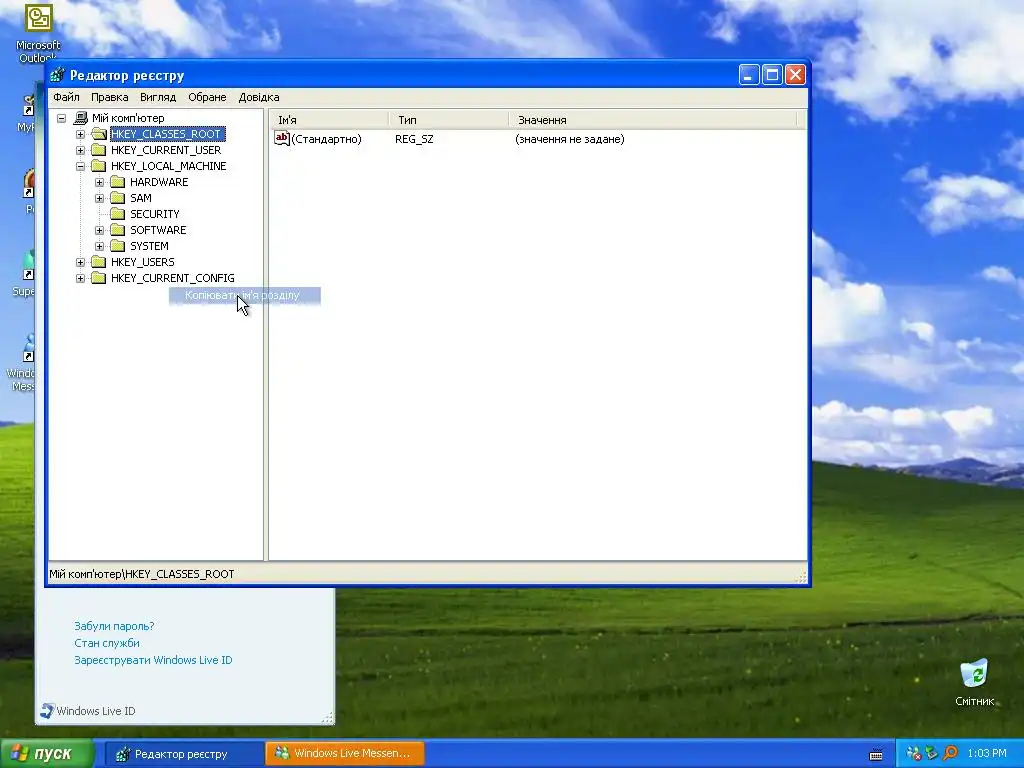Click the REG_SZ type cell
Screen dimensions: 1024x768
414,139
